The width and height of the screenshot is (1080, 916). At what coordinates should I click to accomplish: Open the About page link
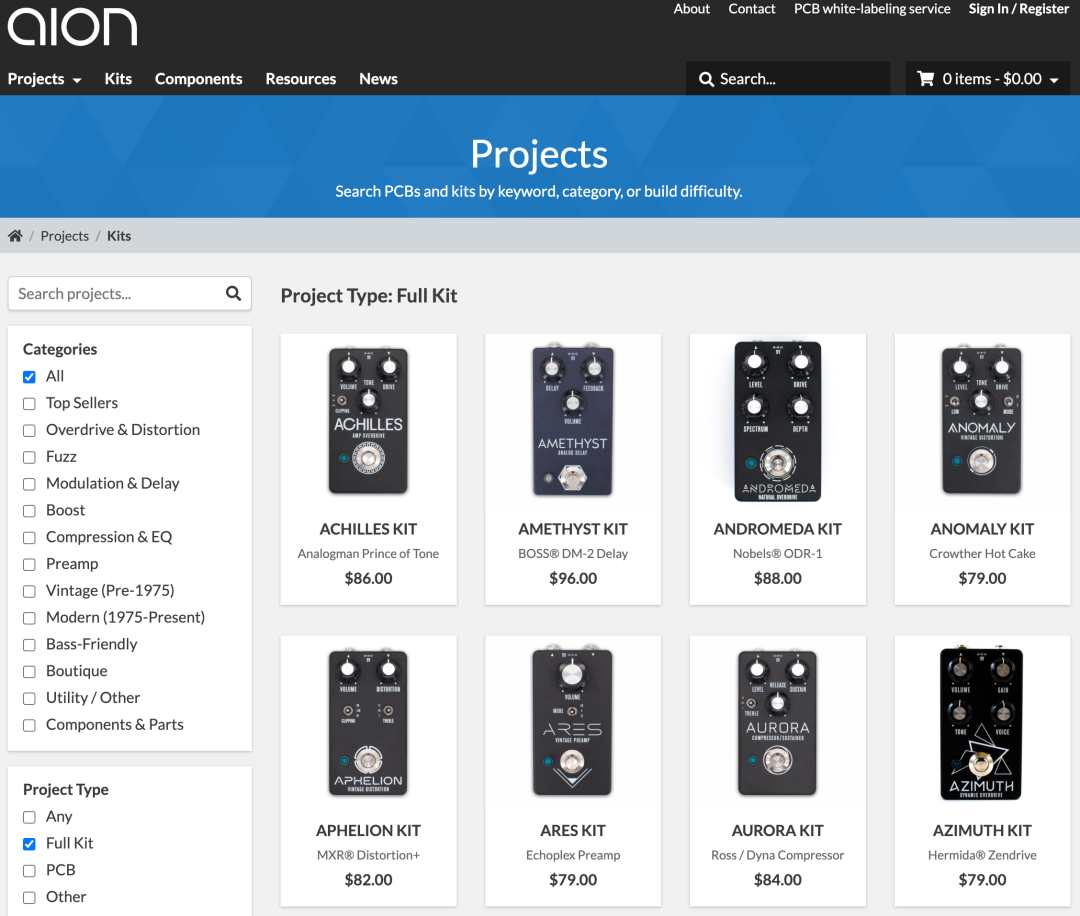692,9
